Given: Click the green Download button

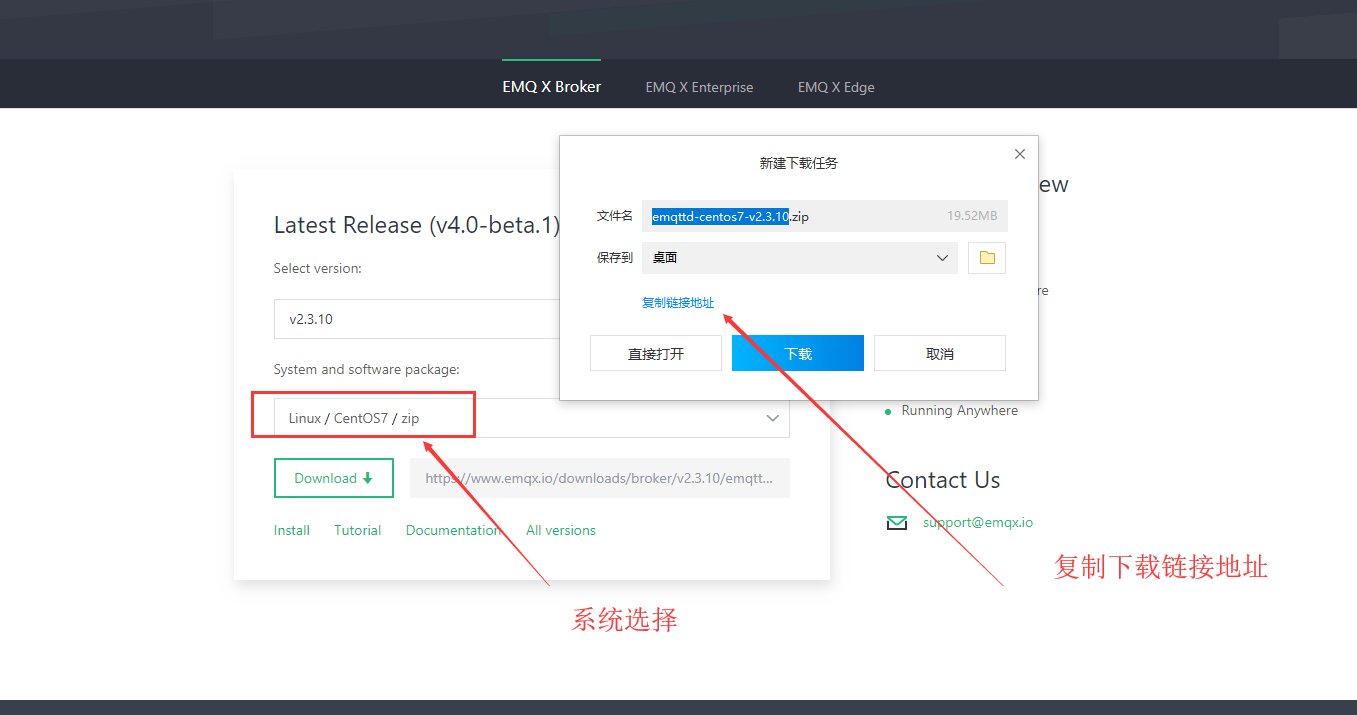Looking at the screenshot, I should 334,478.
